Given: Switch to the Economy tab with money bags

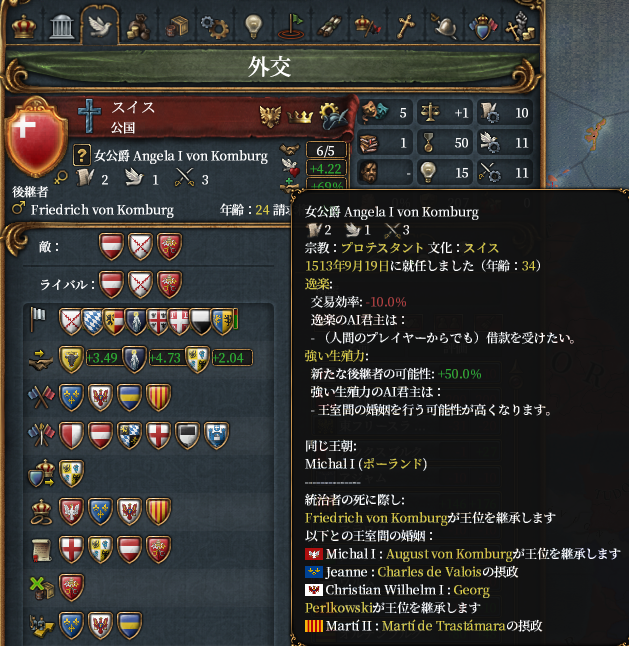Looking at the screenshot, I should [x=138, y=27].
